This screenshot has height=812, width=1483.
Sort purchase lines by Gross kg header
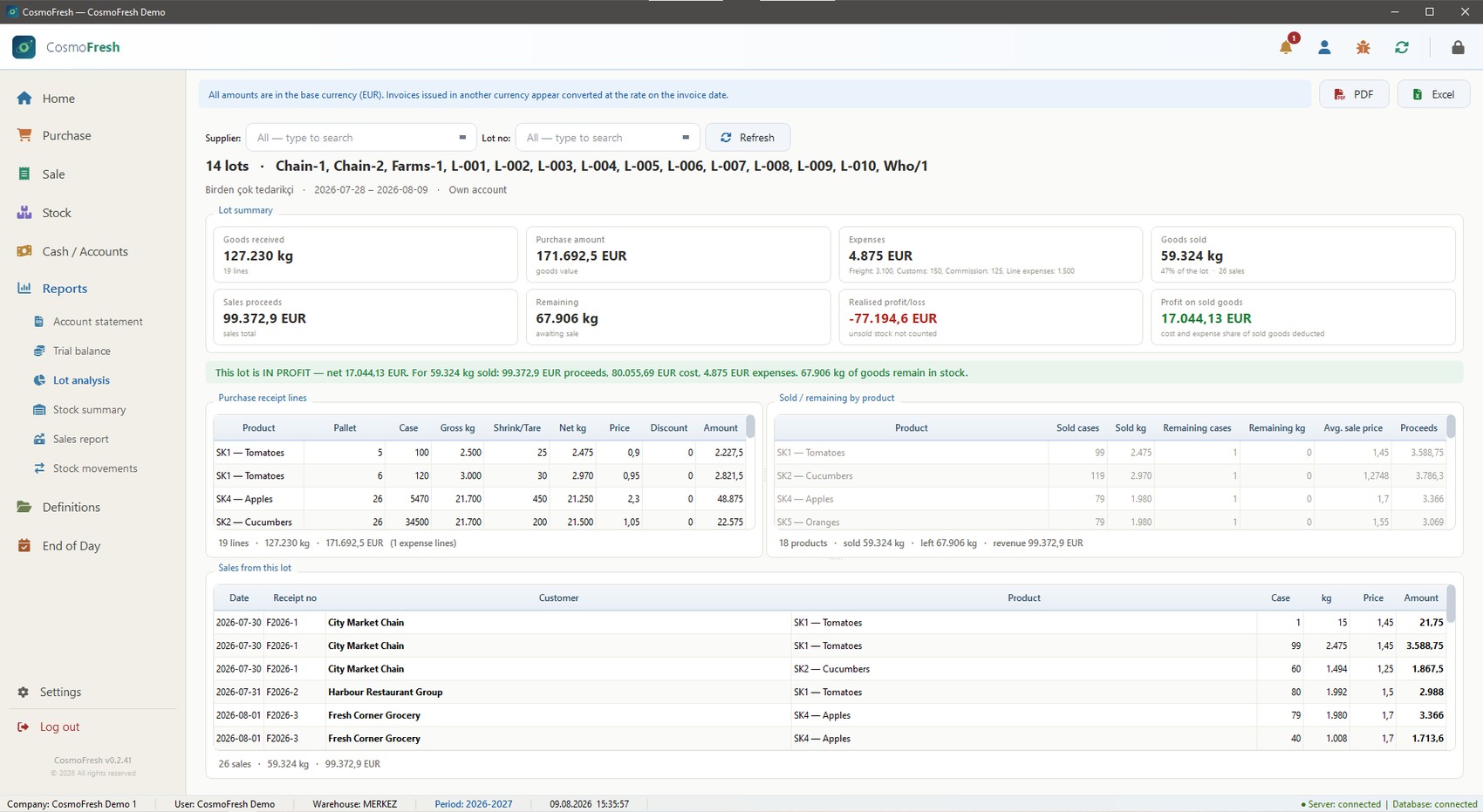457,428
